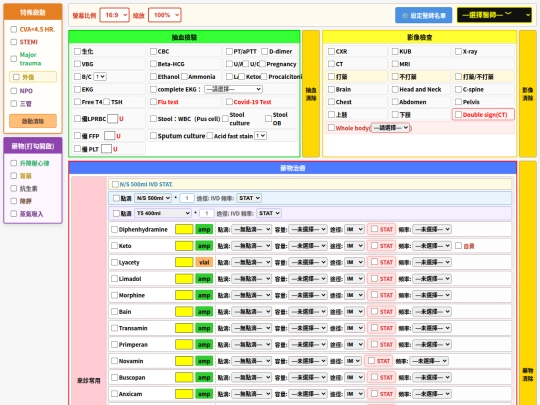The image size is (540, 405).
Task: Expand Limadol frequency dropdown
Action: 432,279
